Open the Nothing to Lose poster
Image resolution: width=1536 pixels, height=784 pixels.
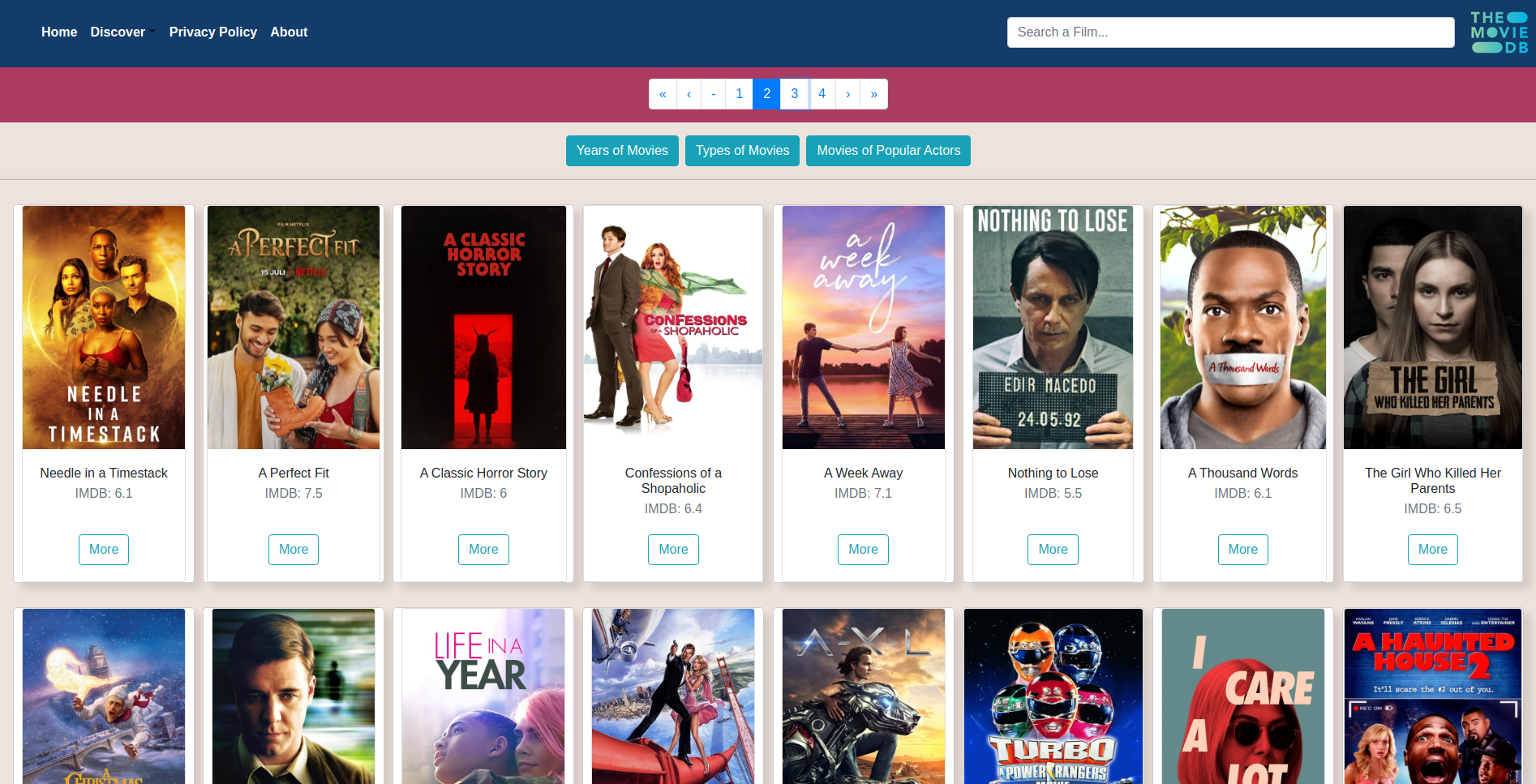pos(1053,328)
